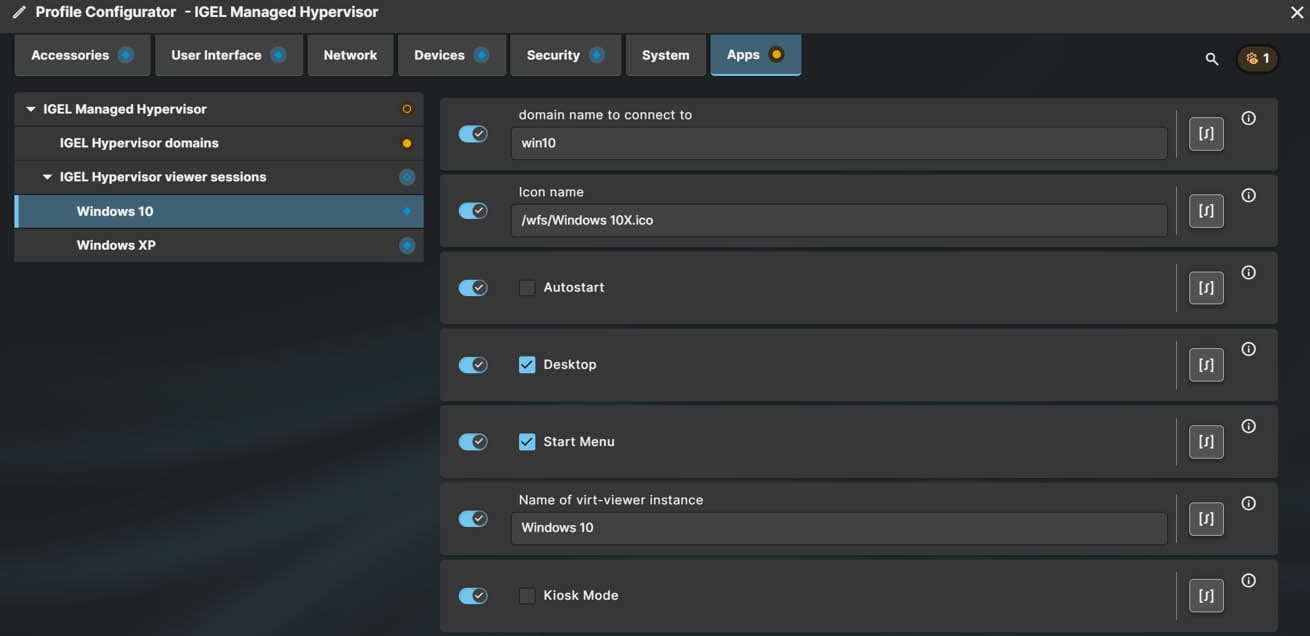Click the variable bracket button for Autostart

[x=1206, y=288]
